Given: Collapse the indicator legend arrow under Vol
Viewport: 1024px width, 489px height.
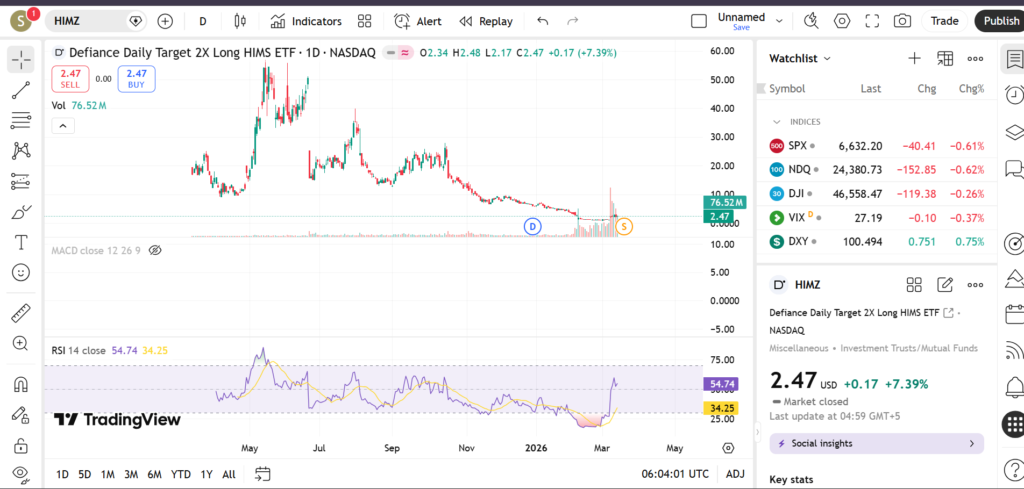Looking at the screenshot, I should click(62, 126).
